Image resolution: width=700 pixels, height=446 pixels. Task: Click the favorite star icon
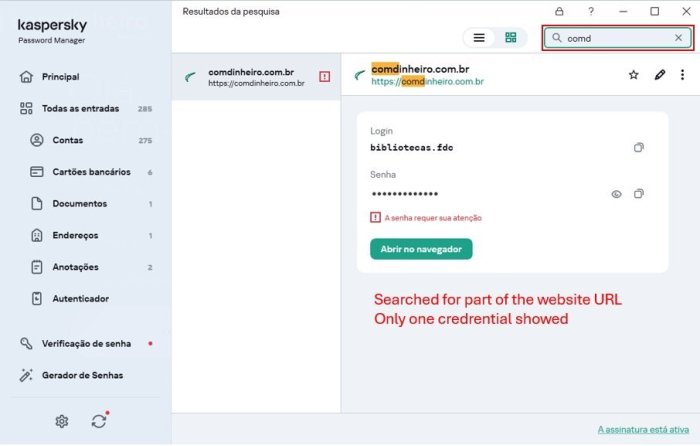pos(633,75)
